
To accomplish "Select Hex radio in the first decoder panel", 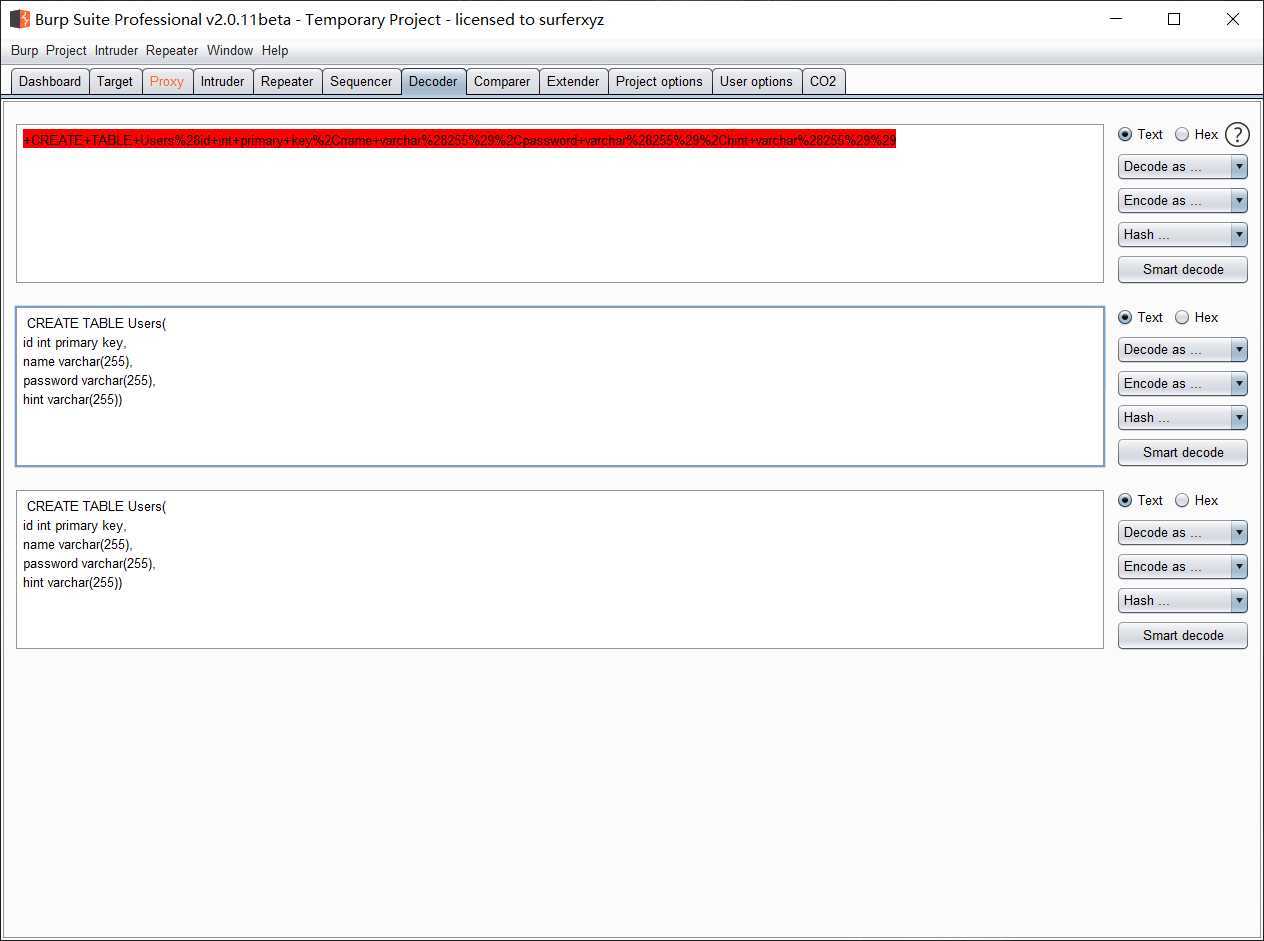I will coord(1182,134).
